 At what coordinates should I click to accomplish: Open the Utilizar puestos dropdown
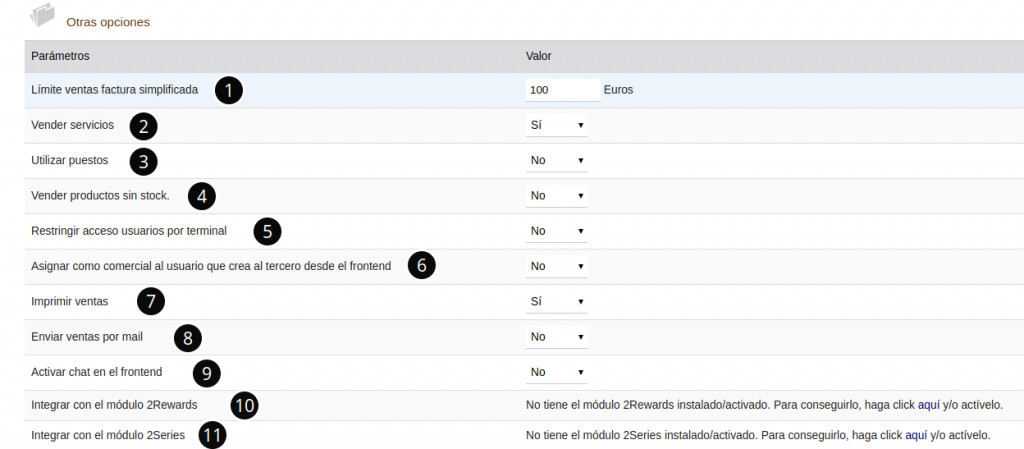click(x=557, y=160)
